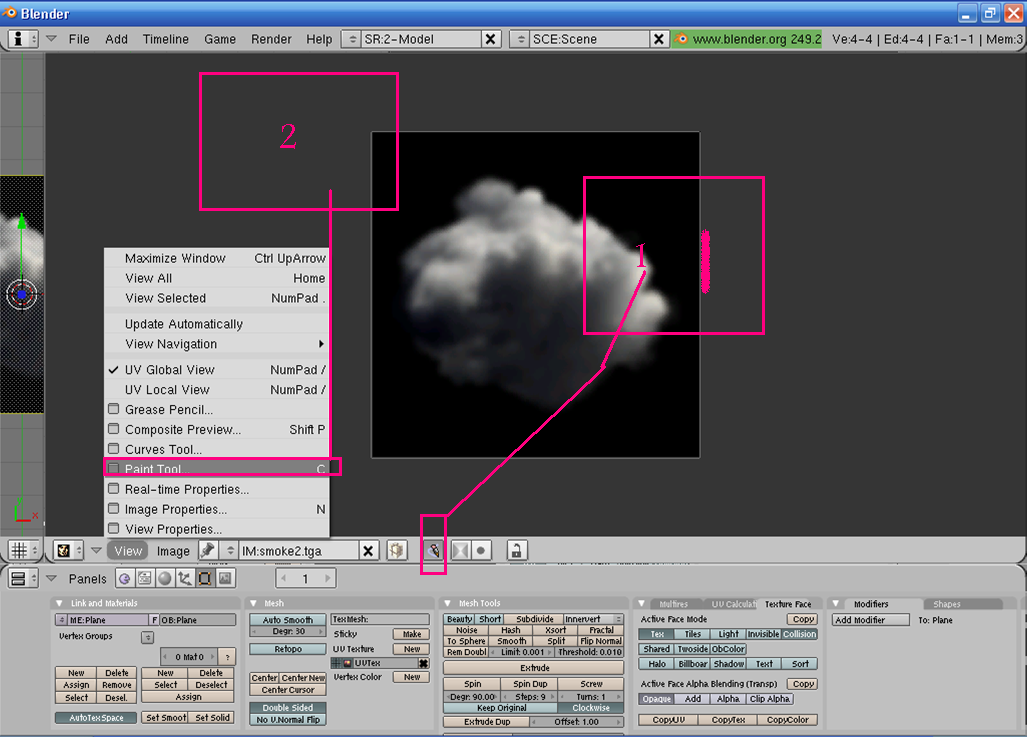The image size is (1029, 737).
Task: Remove UVTex layer with X icon
Action: 424,663
